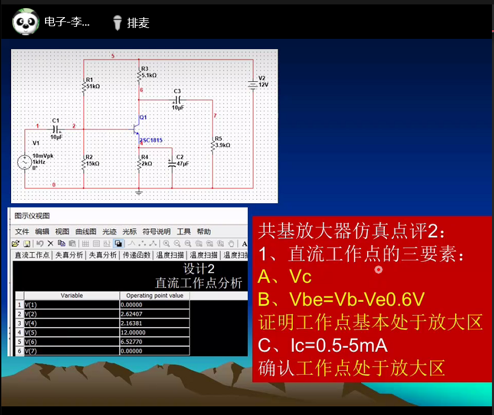Click the save icon in Grapher toolbar

tap(27, 244)
